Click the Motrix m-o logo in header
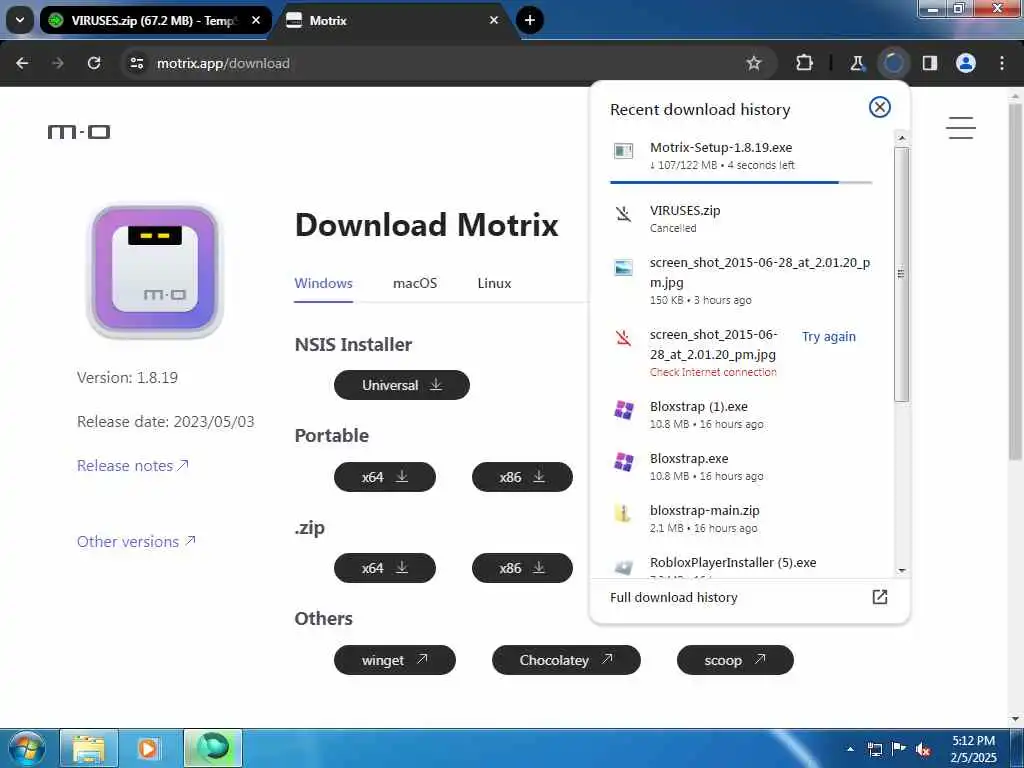The width and height of the screenshot is (1024, 768). click(x=79, y=132)
